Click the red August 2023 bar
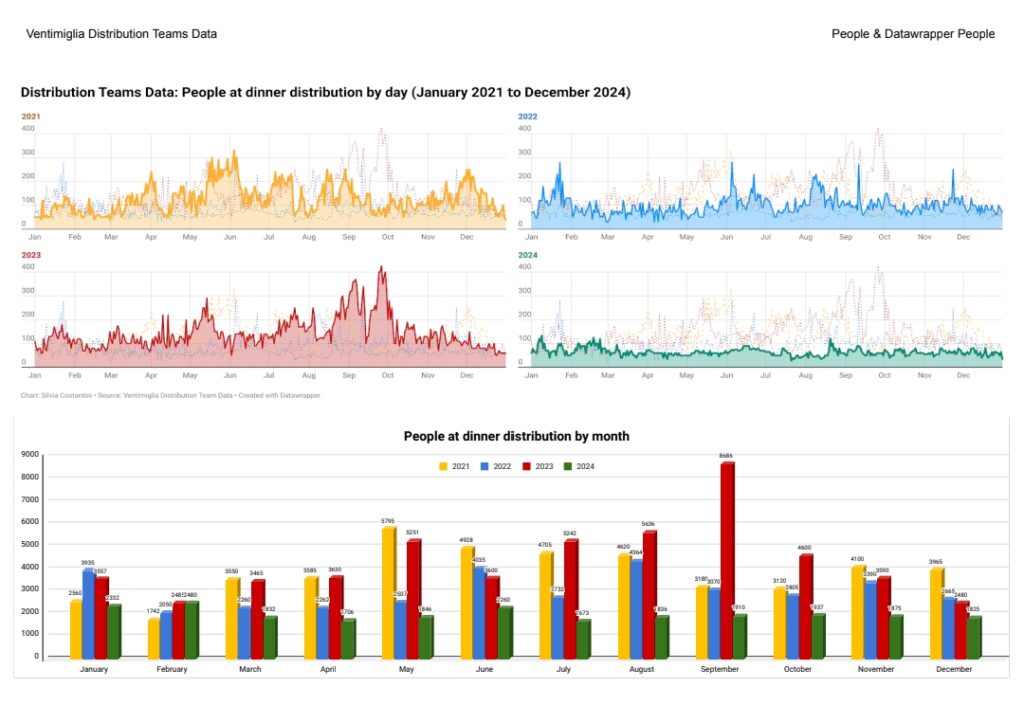The width and height of the screenshot is (1024, 723). [649, 594]
